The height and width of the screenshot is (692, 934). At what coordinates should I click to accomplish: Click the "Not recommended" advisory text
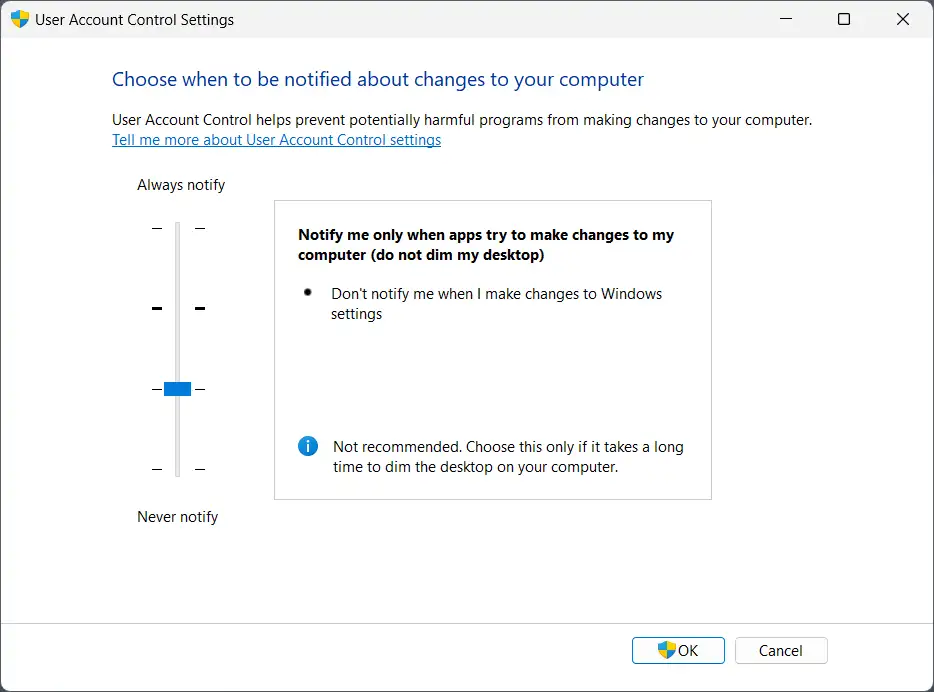click(508, 456)
